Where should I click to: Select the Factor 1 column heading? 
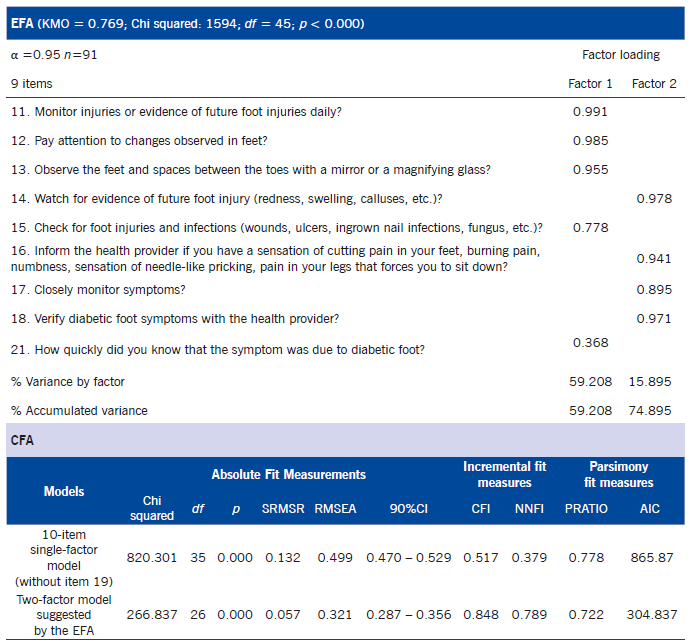(x=589, y=84)
